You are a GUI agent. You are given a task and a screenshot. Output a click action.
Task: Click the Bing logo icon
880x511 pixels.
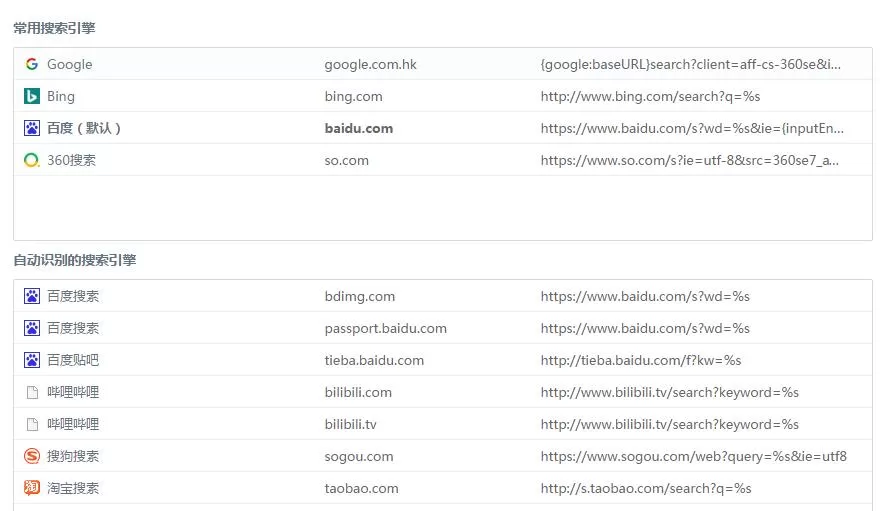coord(32,96)
